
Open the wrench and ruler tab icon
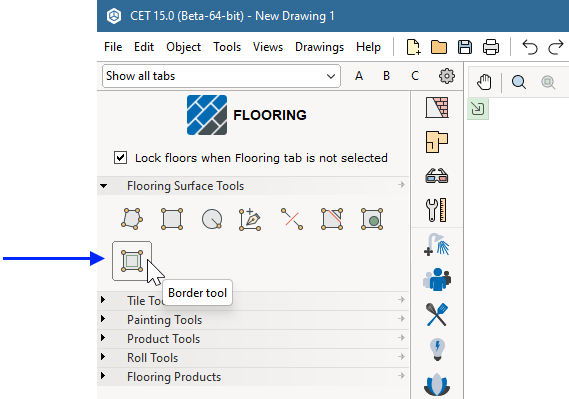coord(436,210)
